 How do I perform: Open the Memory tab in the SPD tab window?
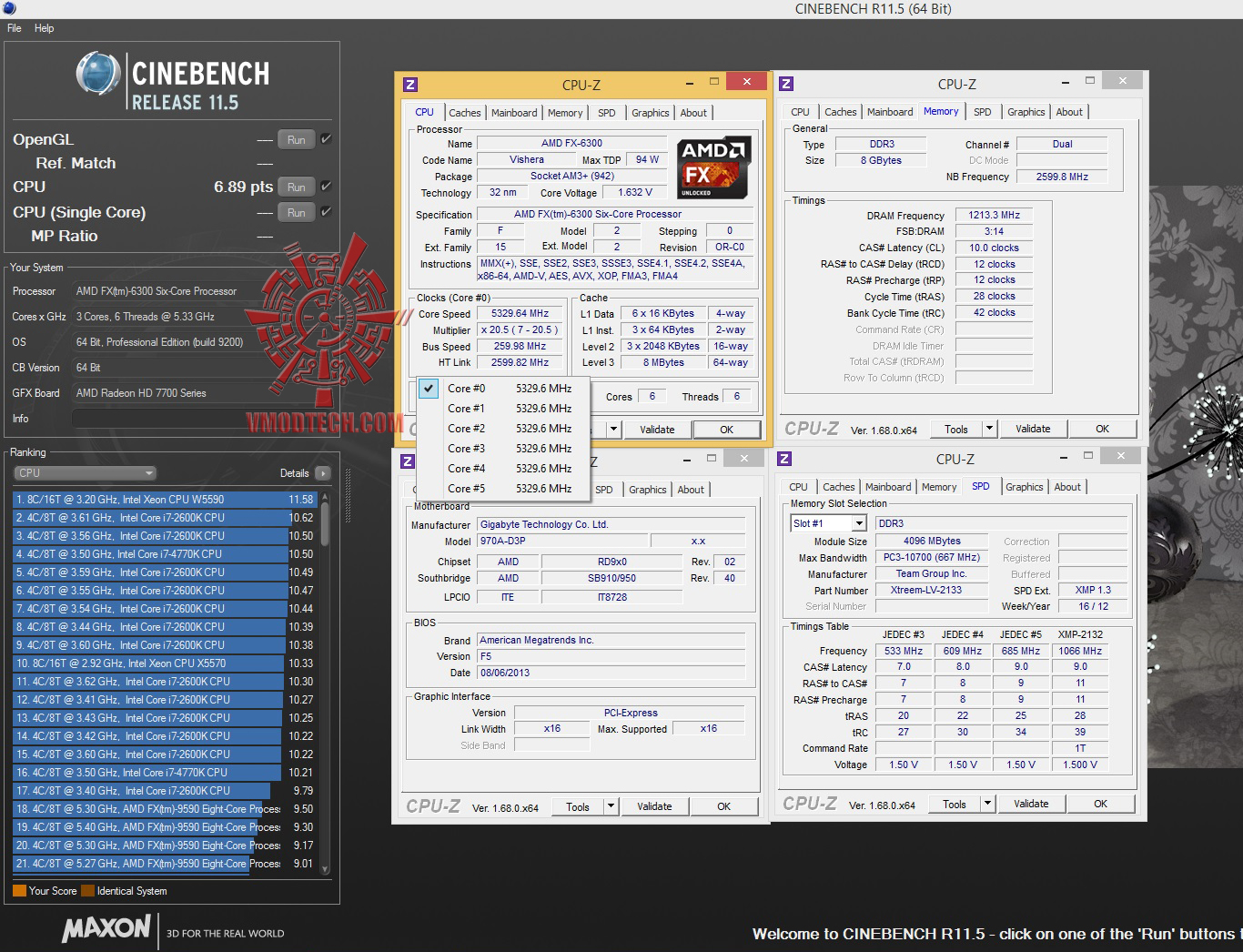point(939,487)
